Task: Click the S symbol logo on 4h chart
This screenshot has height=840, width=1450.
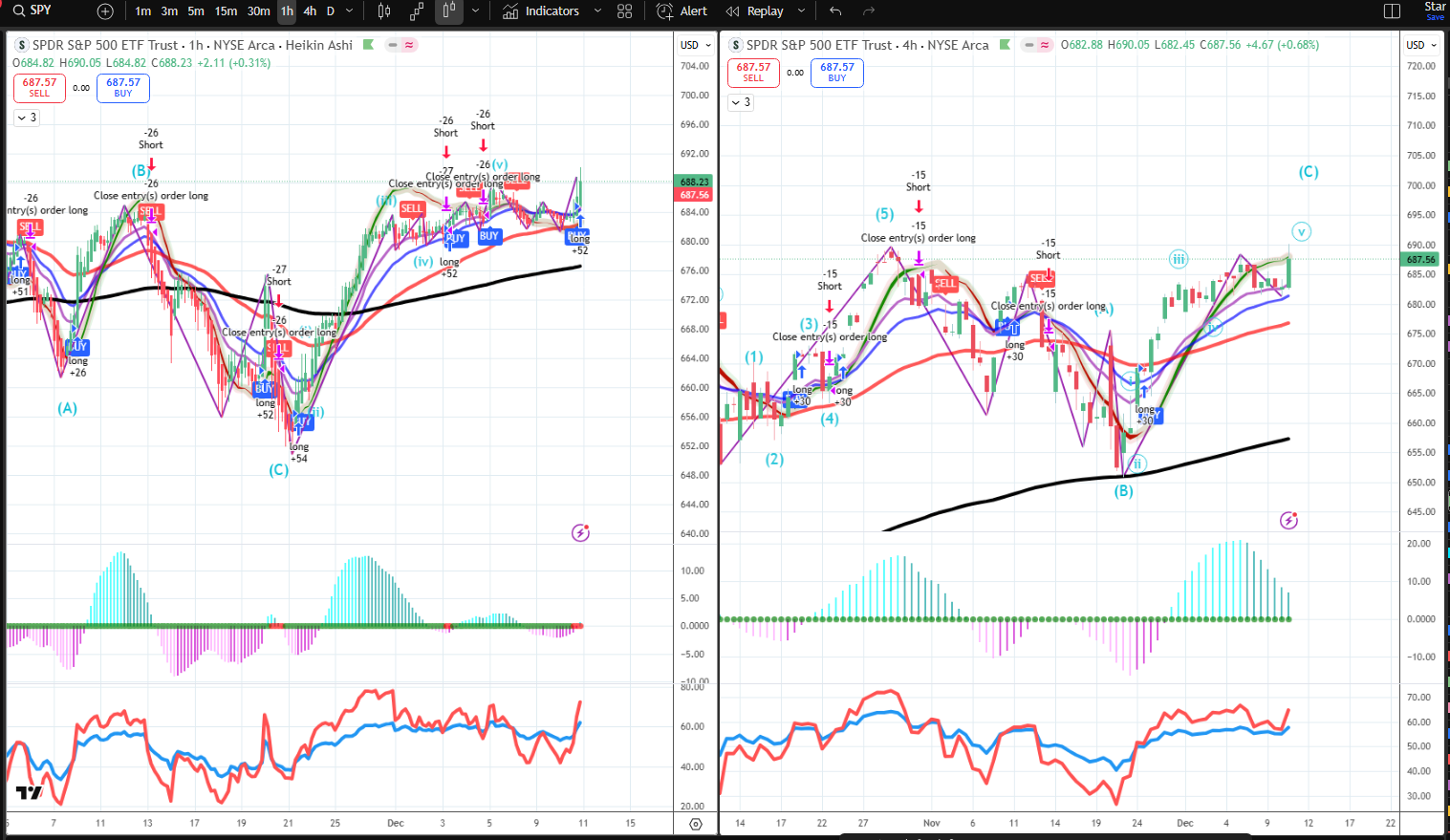Action: tap(735, 45)
